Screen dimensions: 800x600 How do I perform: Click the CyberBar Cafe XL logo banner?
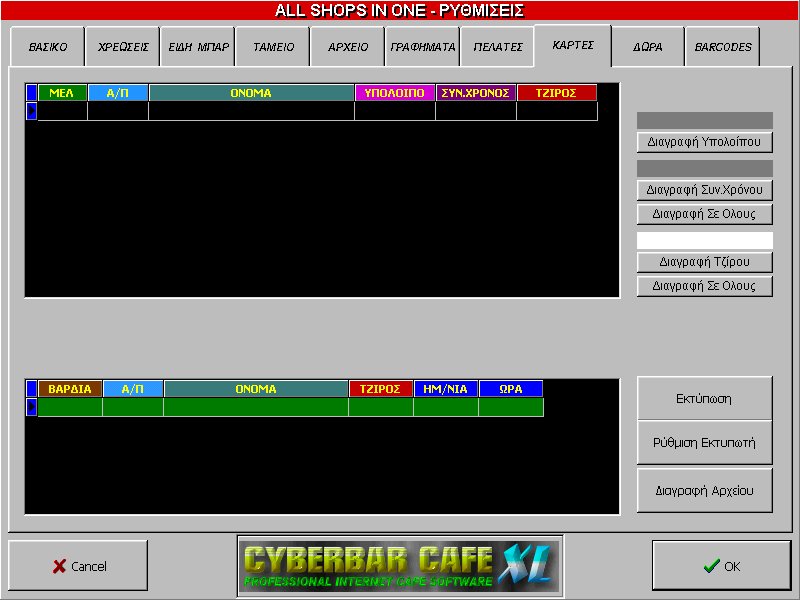400,565
